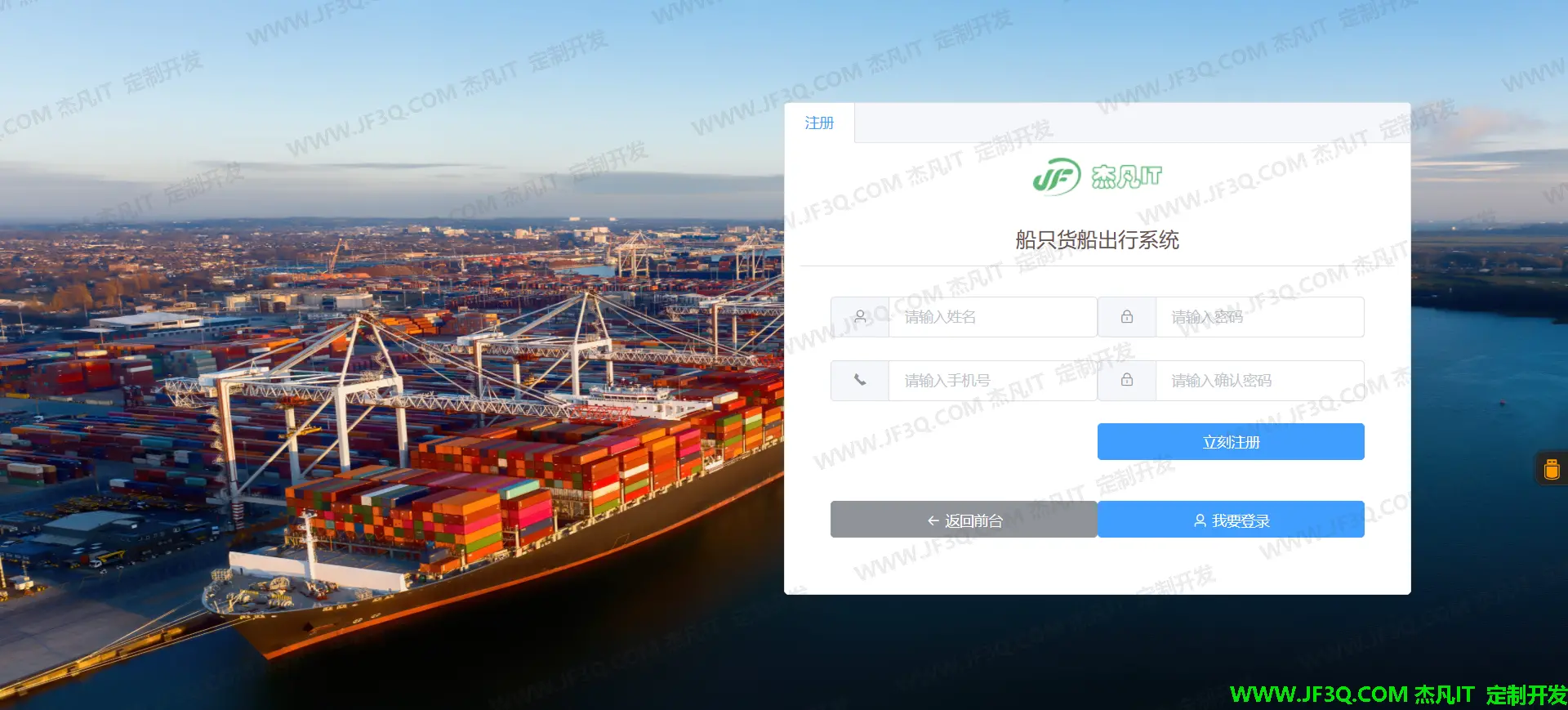Image resolution: width=1568 pixels, height=710 pixels.
Task: Submit with the 立刻注册 button
Action: 1231,442
